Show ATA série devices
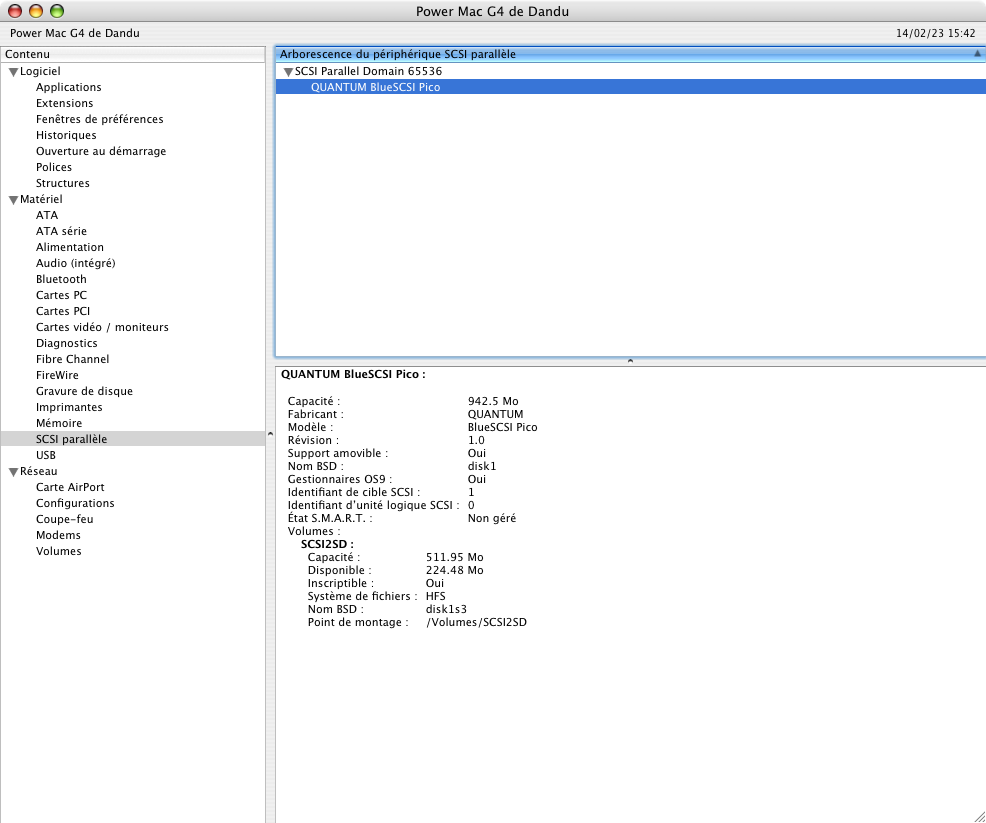This screenshot has width=986, height=823. (61, 231)
